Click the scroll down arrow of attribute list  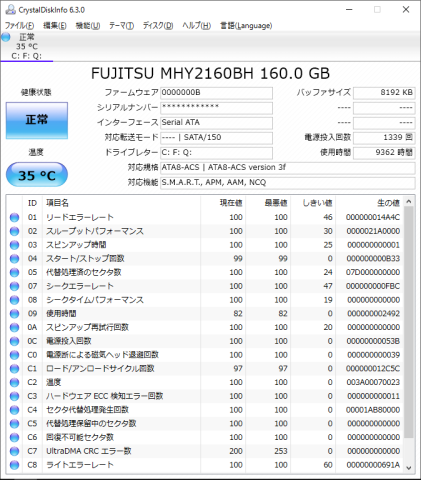409,468
